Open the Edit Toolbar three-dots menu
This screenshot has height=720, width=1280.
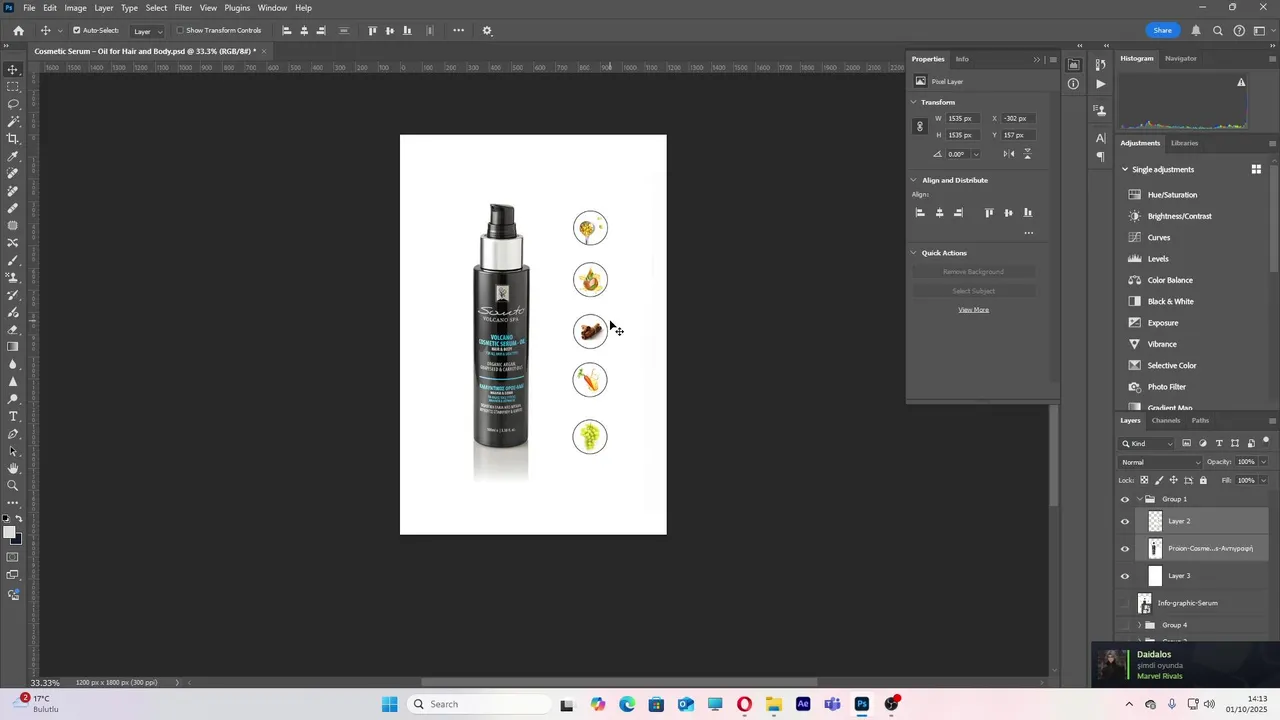(13, 503)
